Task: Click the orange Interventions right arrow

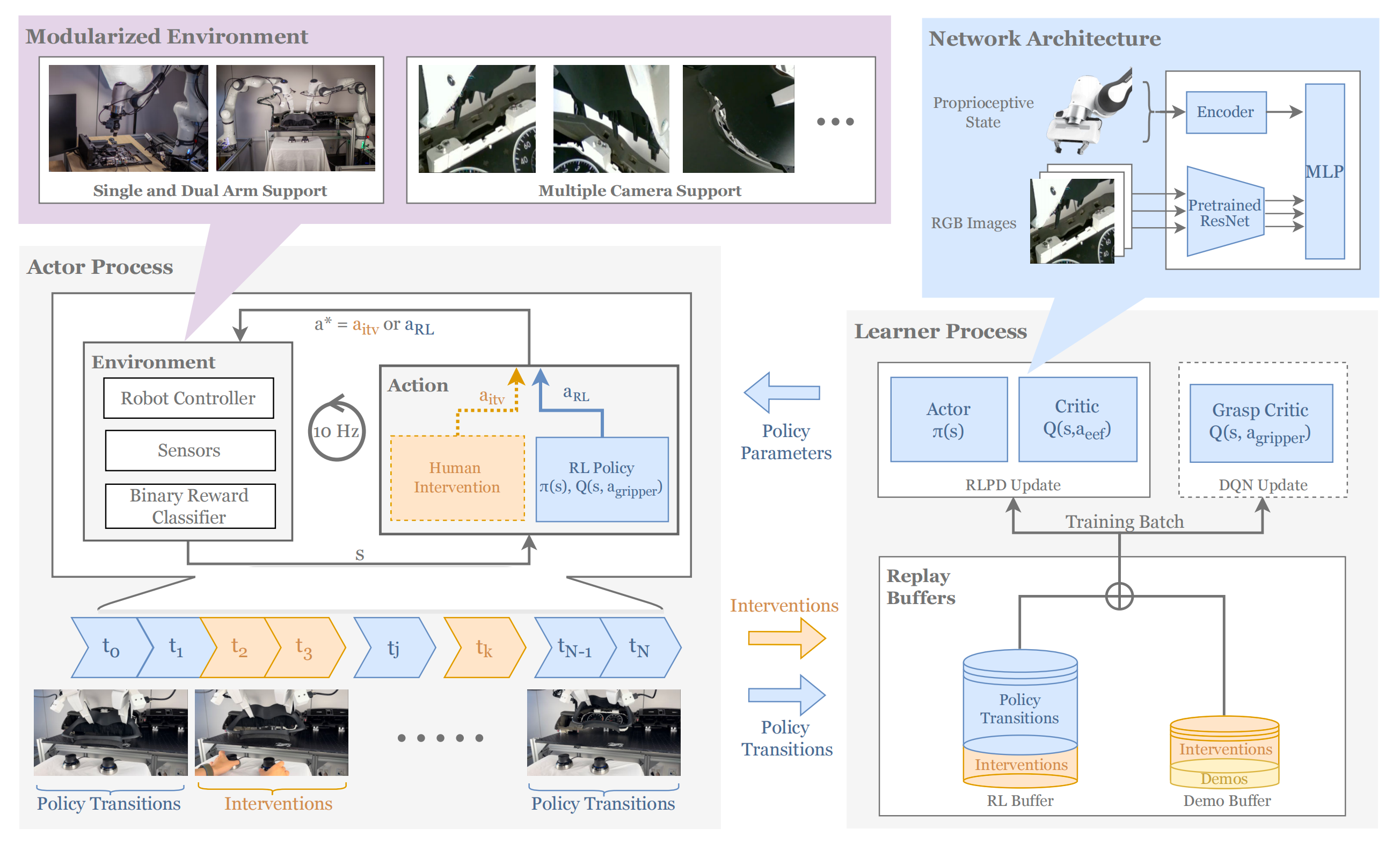Action: pyautogui.click(x=786, y=638)
